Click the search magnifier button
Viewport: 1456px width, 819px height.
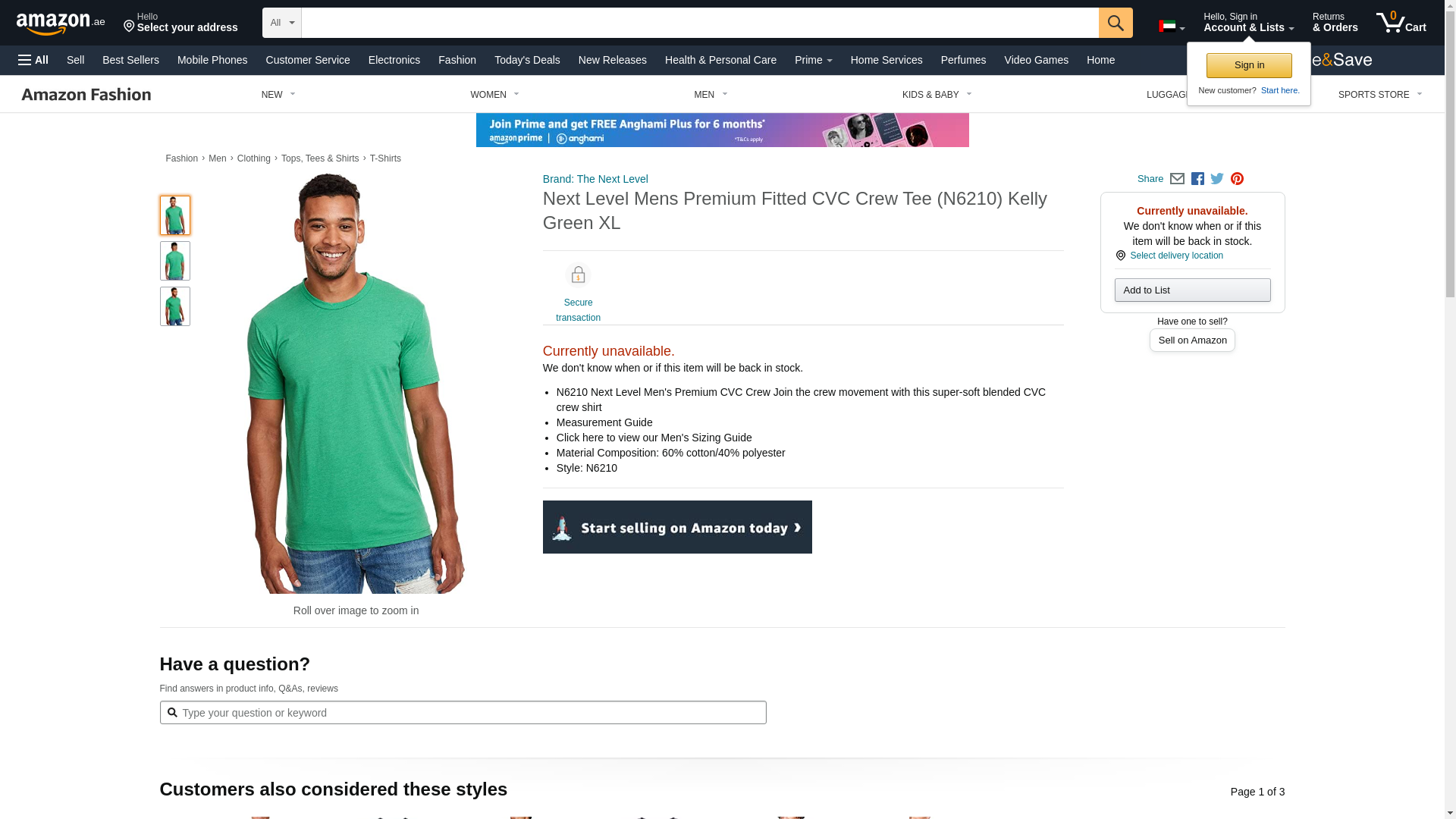(x=1116, y=23)
